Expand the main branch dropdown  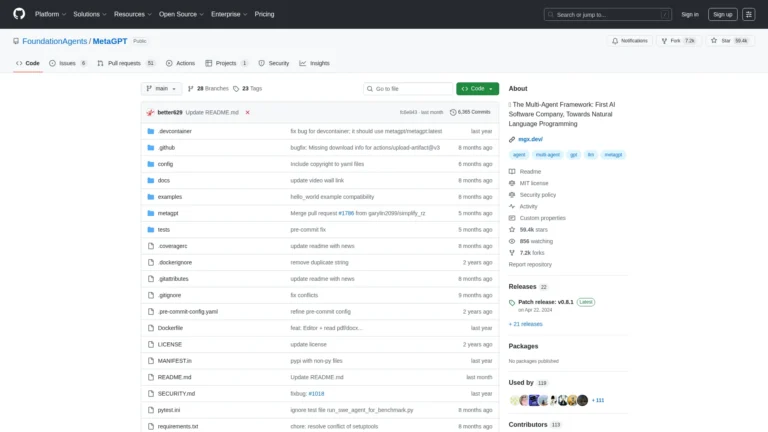(x=161, y=89)
